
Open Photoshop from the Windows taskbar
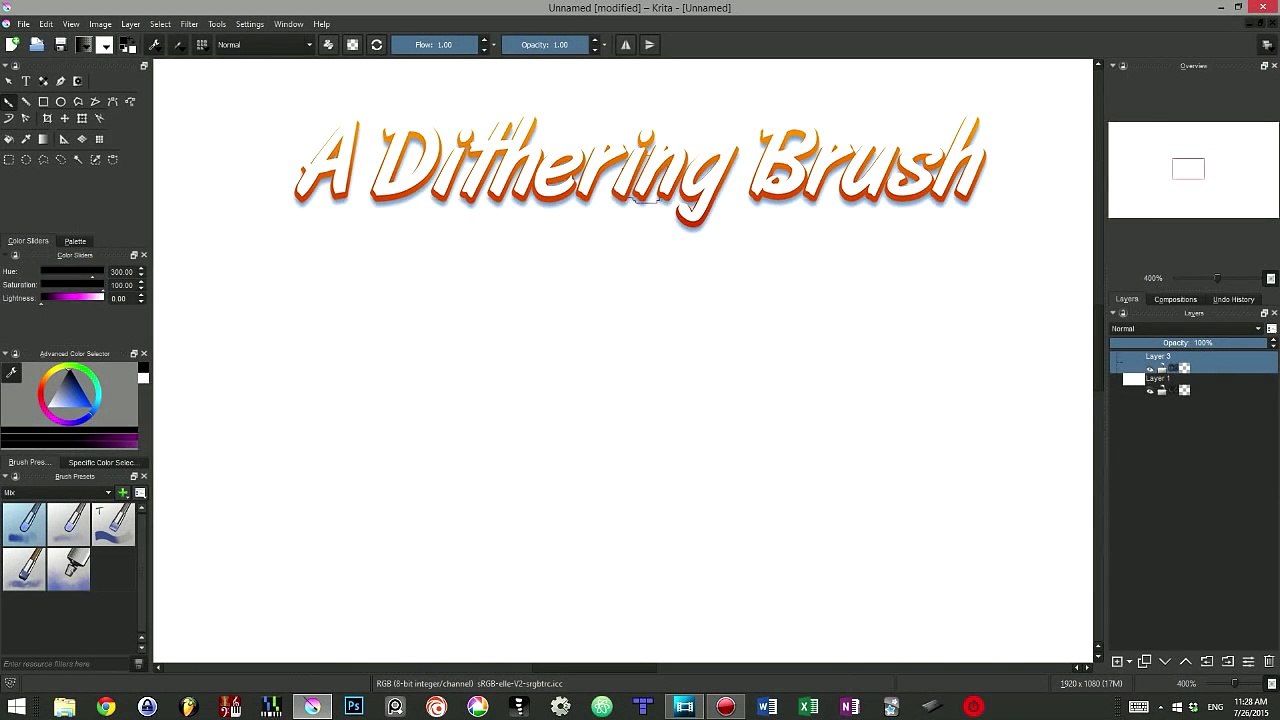coord(354,706)
